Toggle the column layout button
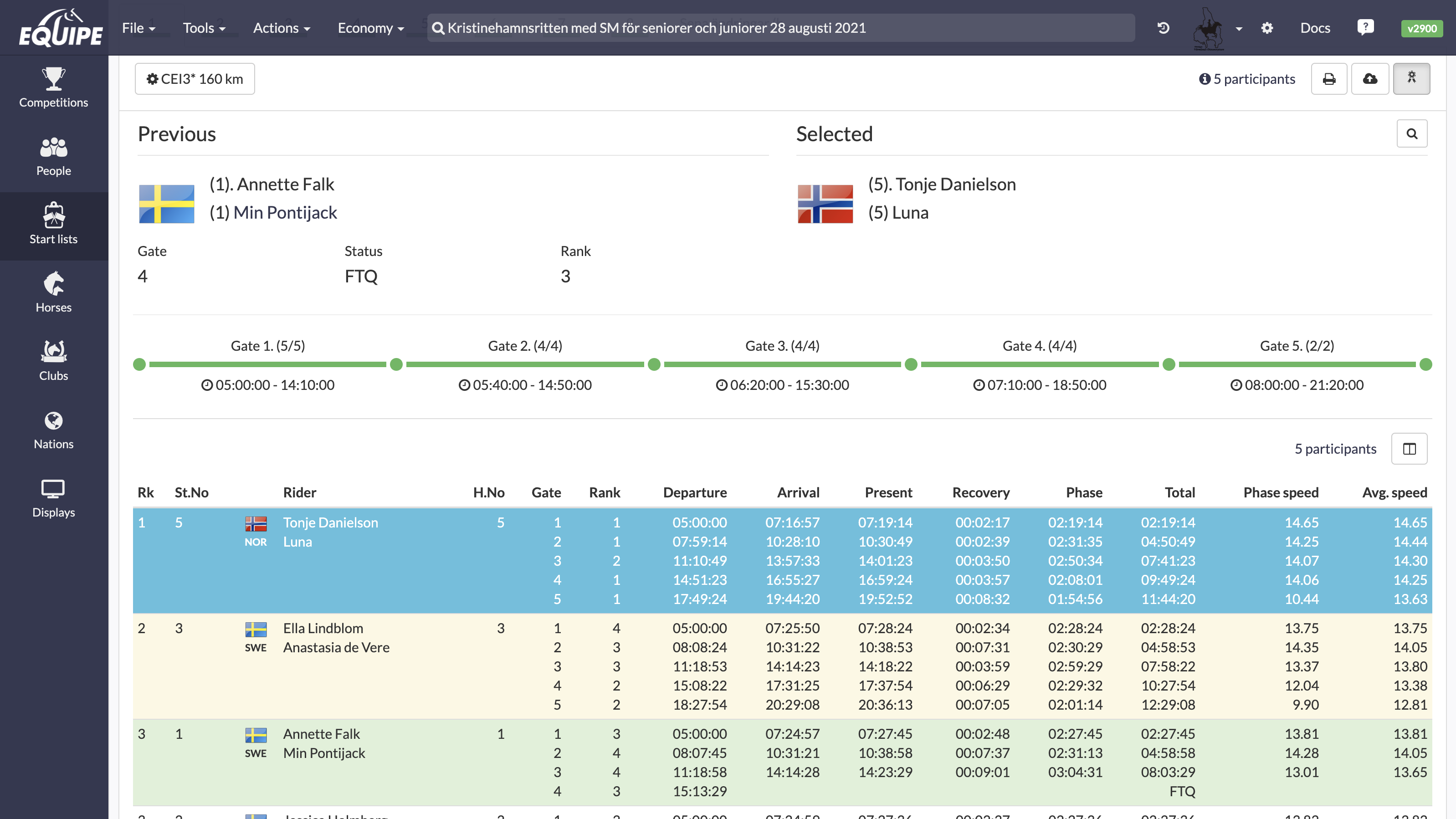Image resolution: width=1456 pixels, height=819 pixels. (x=1409, y=449)
